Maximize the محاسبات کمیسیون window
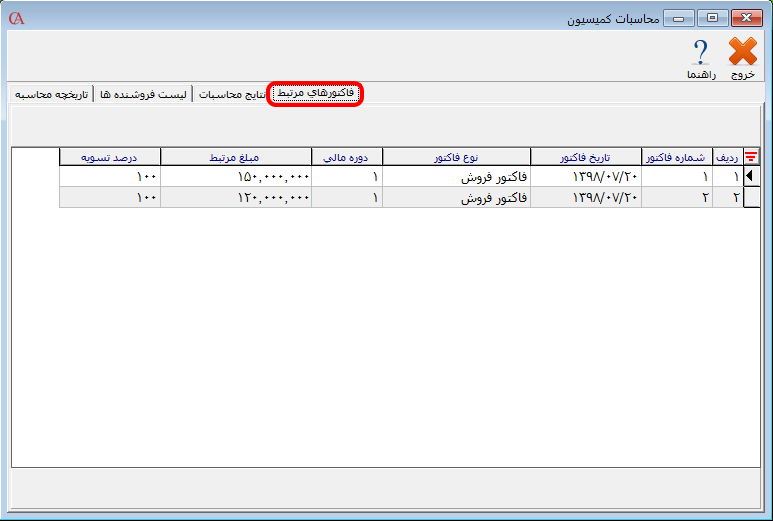Screen dimensions: 773x521 coord(713,18)
